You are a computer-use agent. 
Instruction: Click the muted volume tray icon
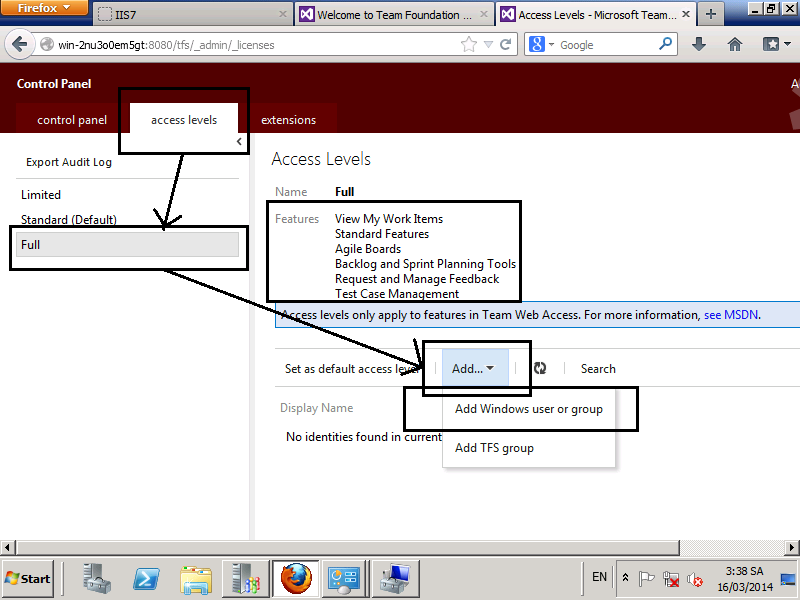coord(694,579)
